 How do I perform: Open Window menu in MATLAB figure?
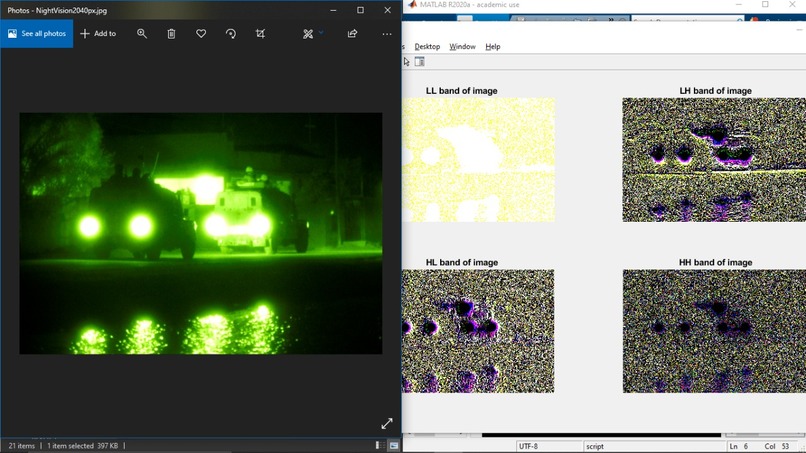[462, 46]
